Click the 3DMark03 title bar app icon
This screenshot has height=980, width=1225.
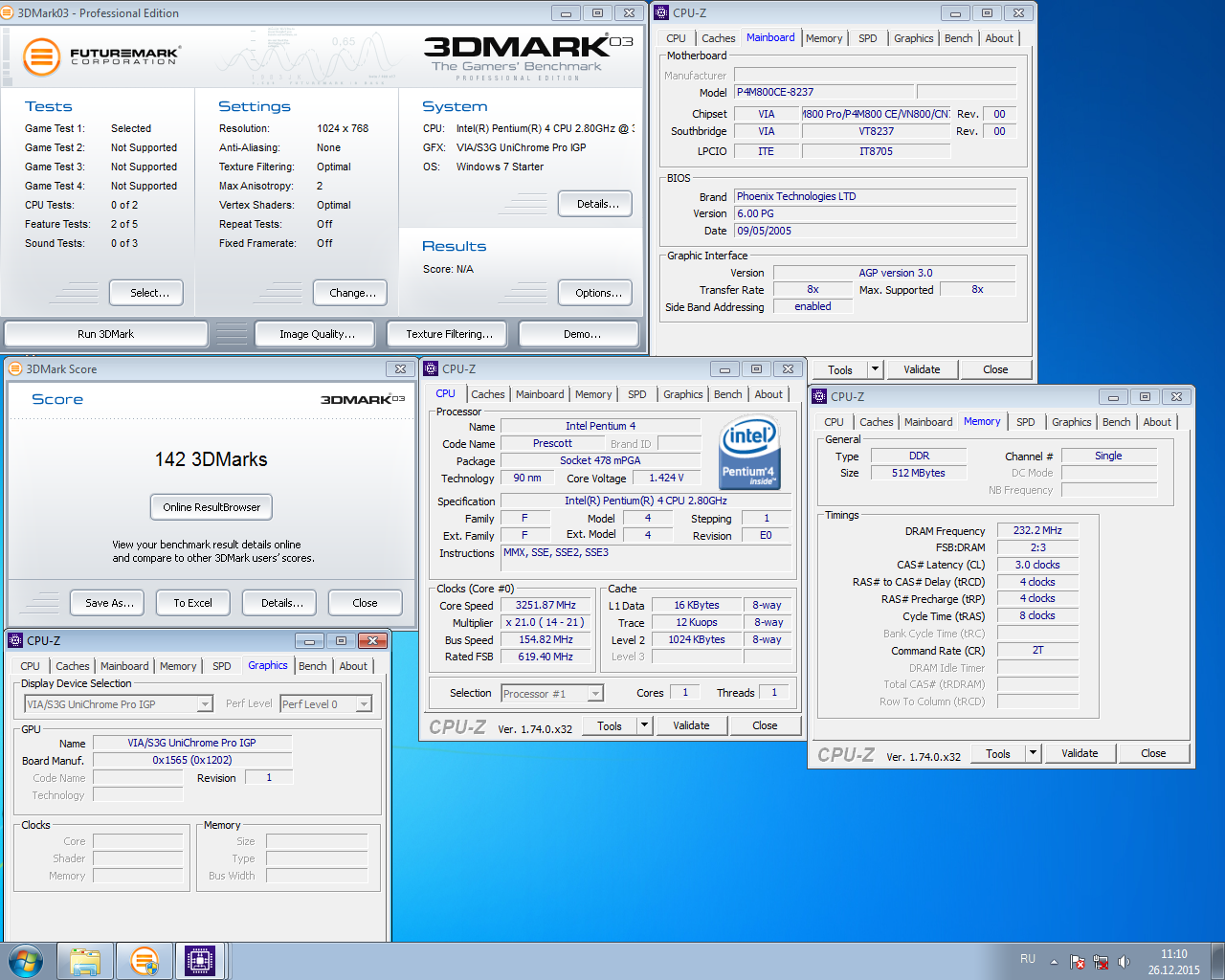[x=10, y=12]
